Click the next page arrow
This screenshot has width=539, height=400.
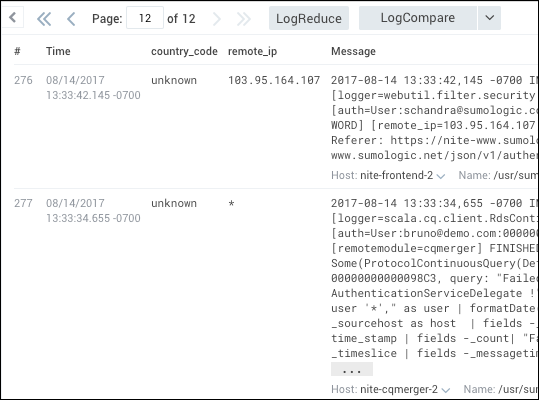(217, 19)
